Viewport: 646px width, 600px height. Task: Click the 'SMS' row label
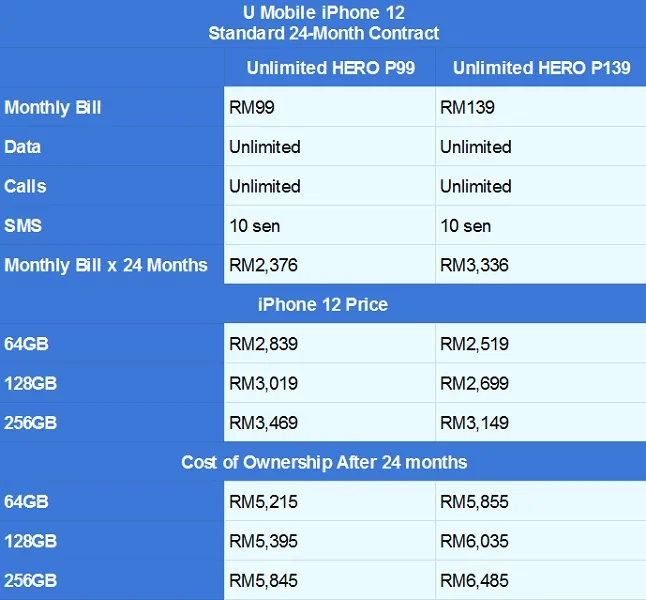(23, 226)
